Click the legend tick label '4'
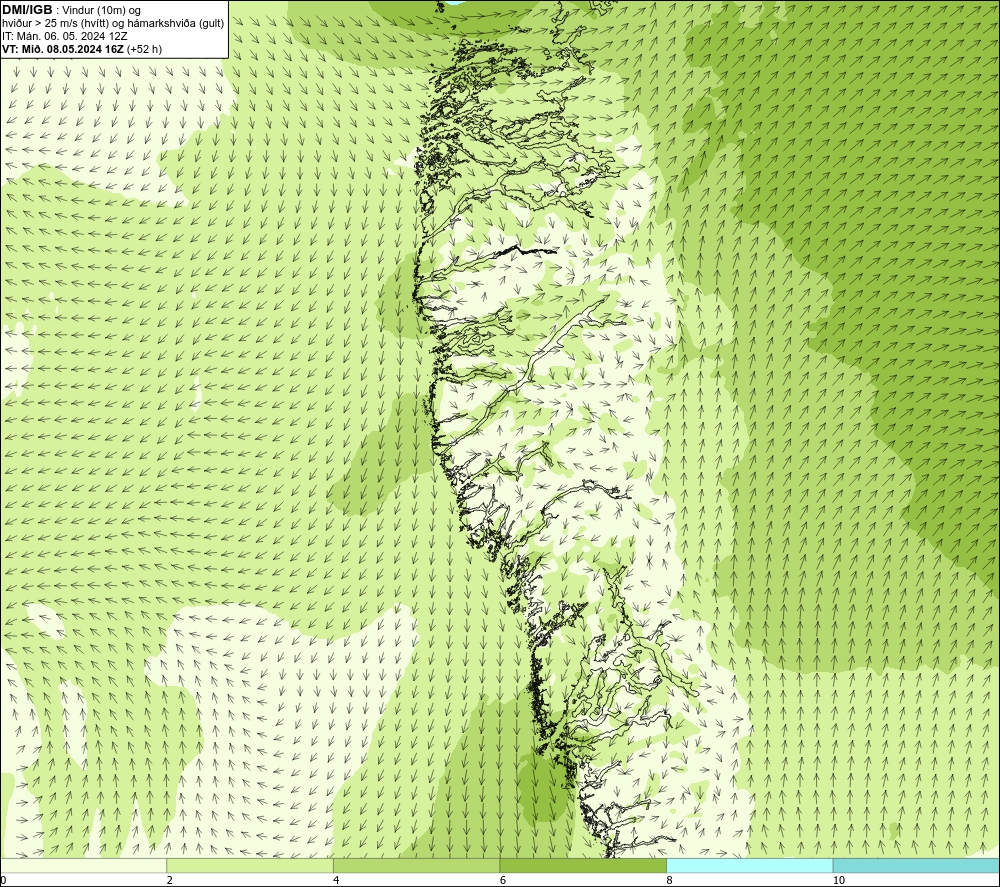 pos(336,880)
